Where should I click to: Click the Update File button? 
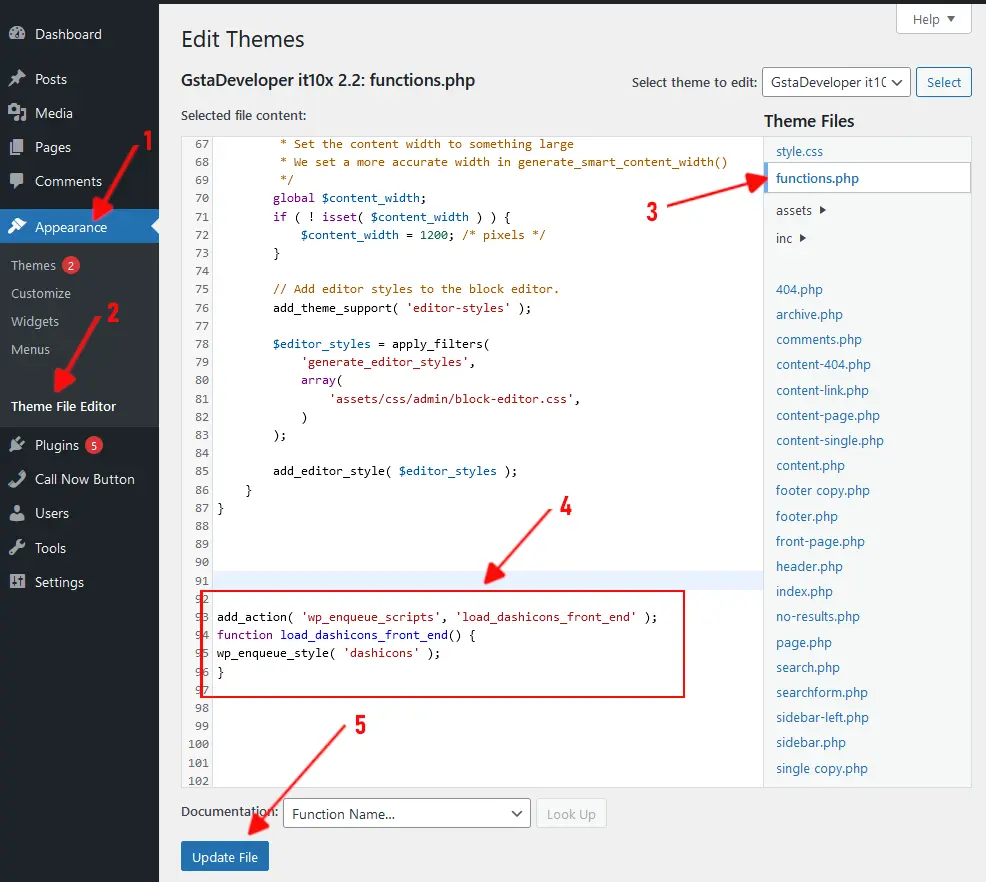(x=224, y=857)
